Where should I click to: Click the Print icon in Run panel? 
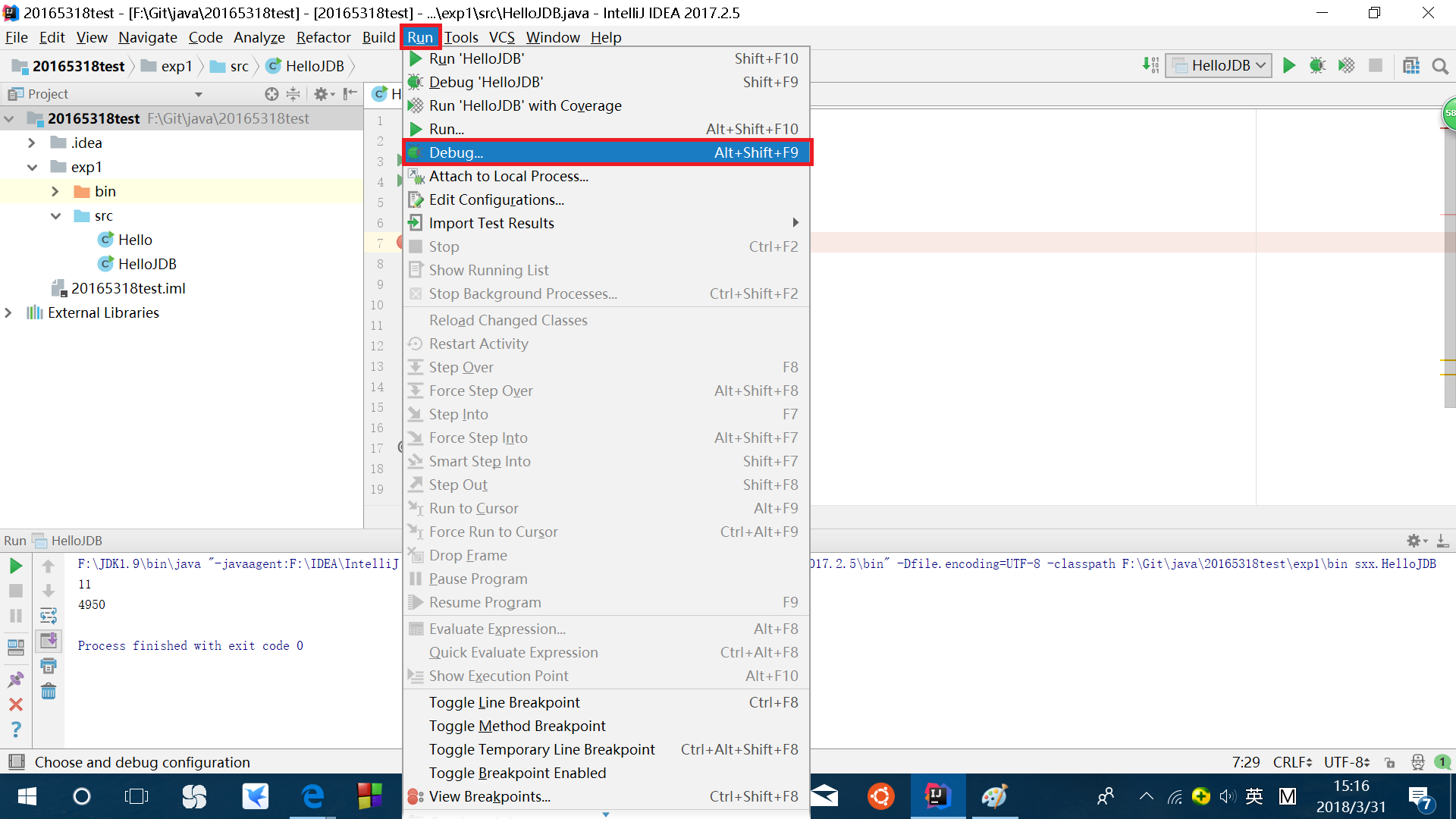pyautogui.click(x=49, y=666)
